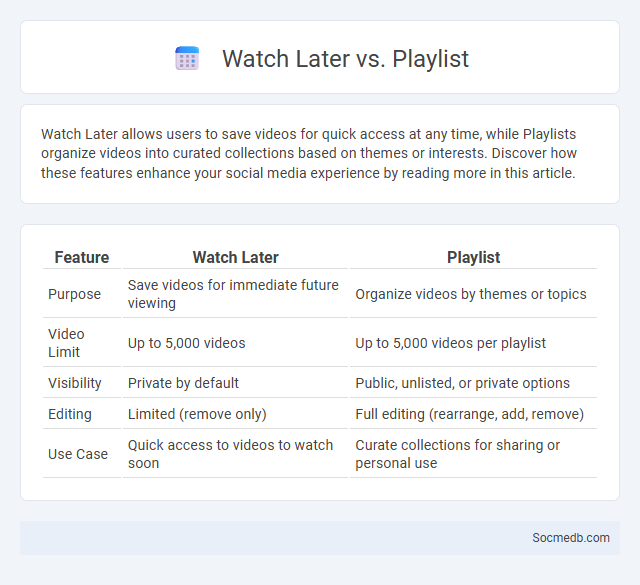The width and height of the screenshot is (640, 585).
Task: Click the 'Feature' column header
Action: click(82, 257)
